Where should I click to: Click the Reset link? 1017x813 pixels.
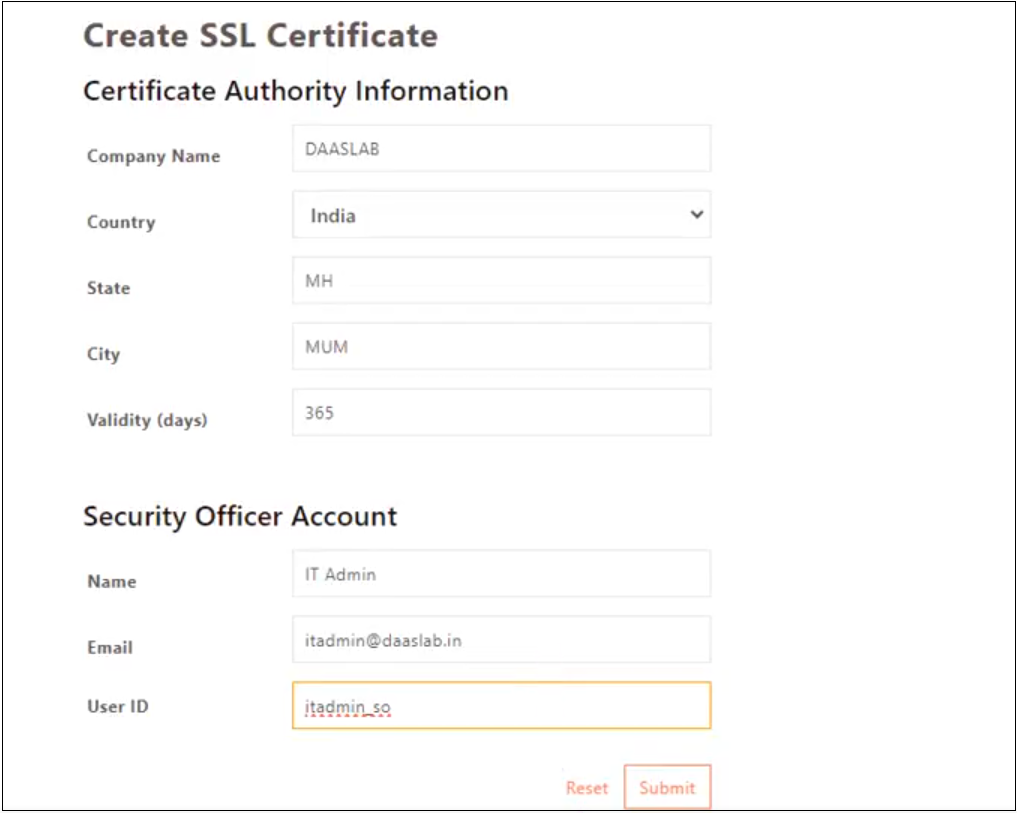tap(586, 788)
